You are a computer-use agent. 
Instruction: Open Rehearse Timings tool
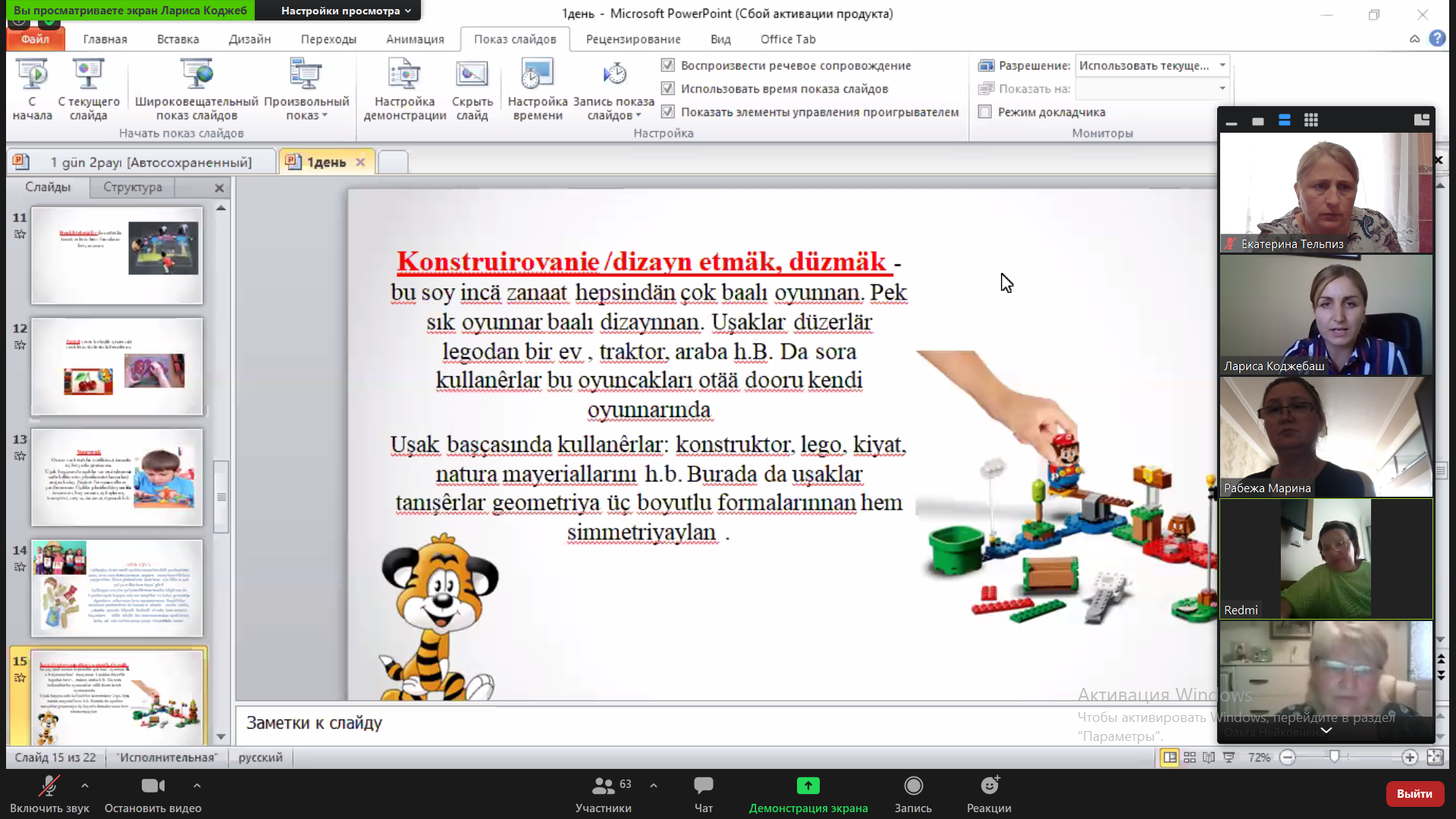(537, 74)
